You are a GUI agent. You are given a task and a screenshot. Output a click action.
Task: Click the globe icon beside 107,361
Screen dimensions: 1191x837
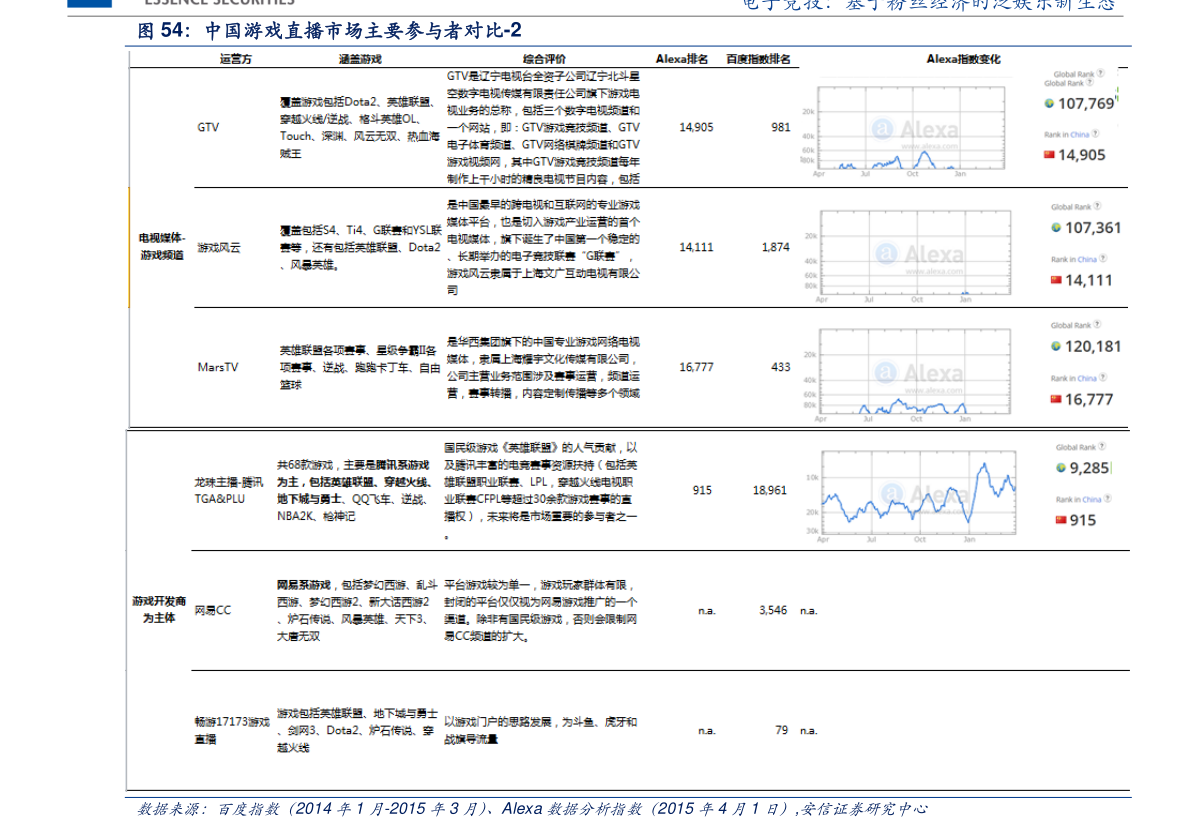click(1056, 227)
